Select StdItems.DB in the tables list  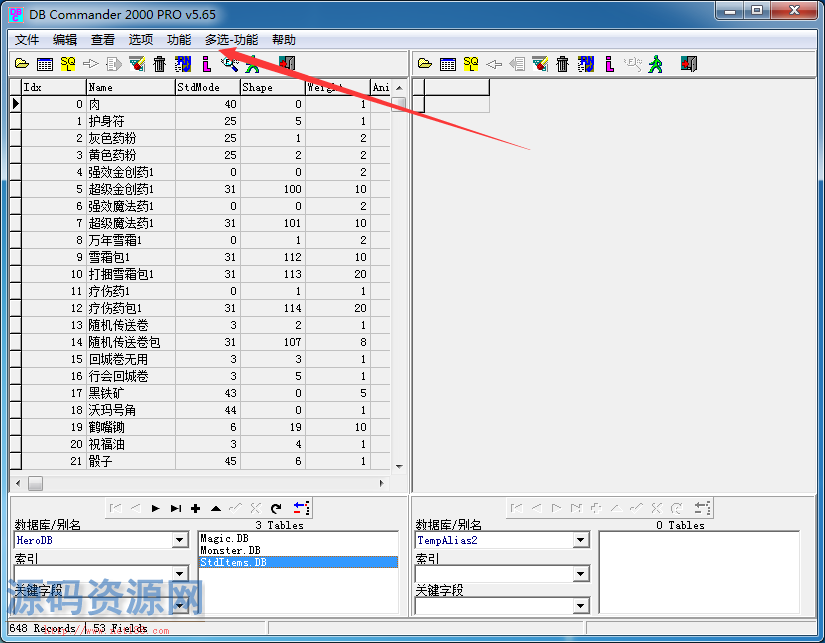click(298, 562)
